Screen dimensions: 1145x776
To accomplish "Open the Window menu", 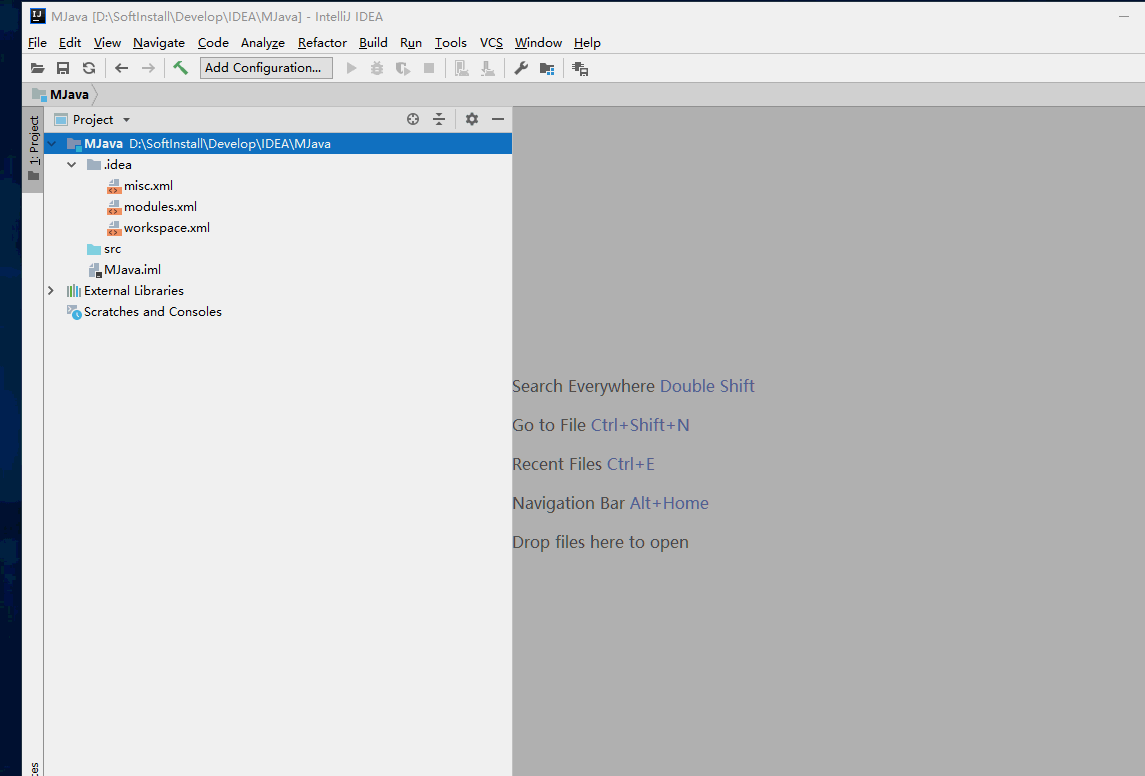I will pyautogui.click(x=538, y=43).
